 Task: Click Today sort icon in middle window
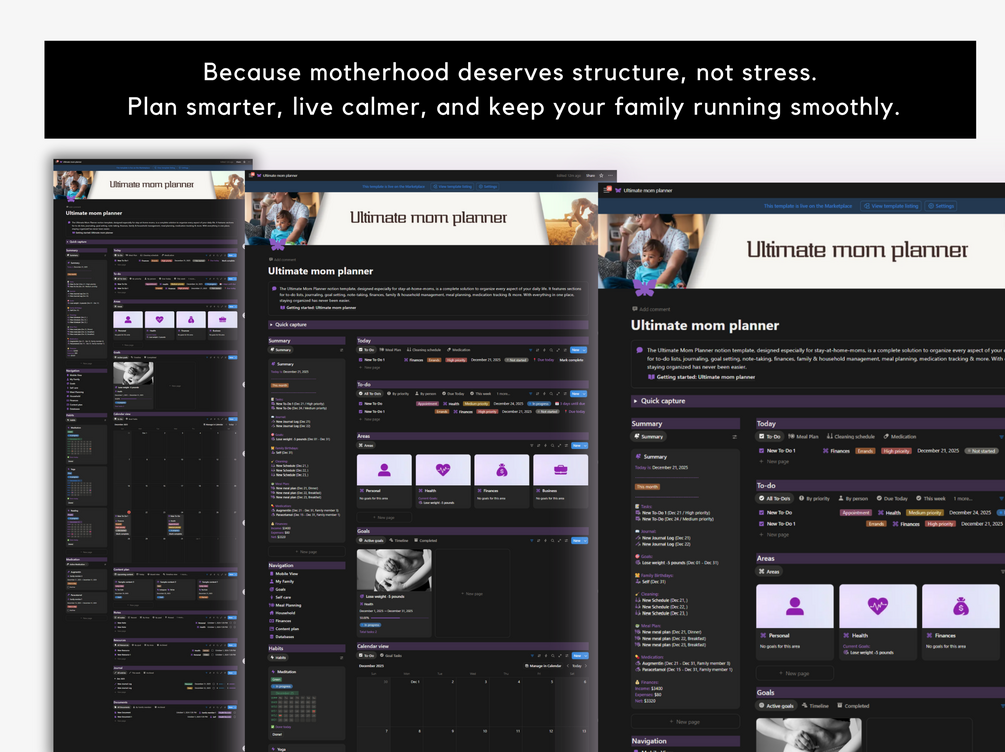click(x=537, y=350)
